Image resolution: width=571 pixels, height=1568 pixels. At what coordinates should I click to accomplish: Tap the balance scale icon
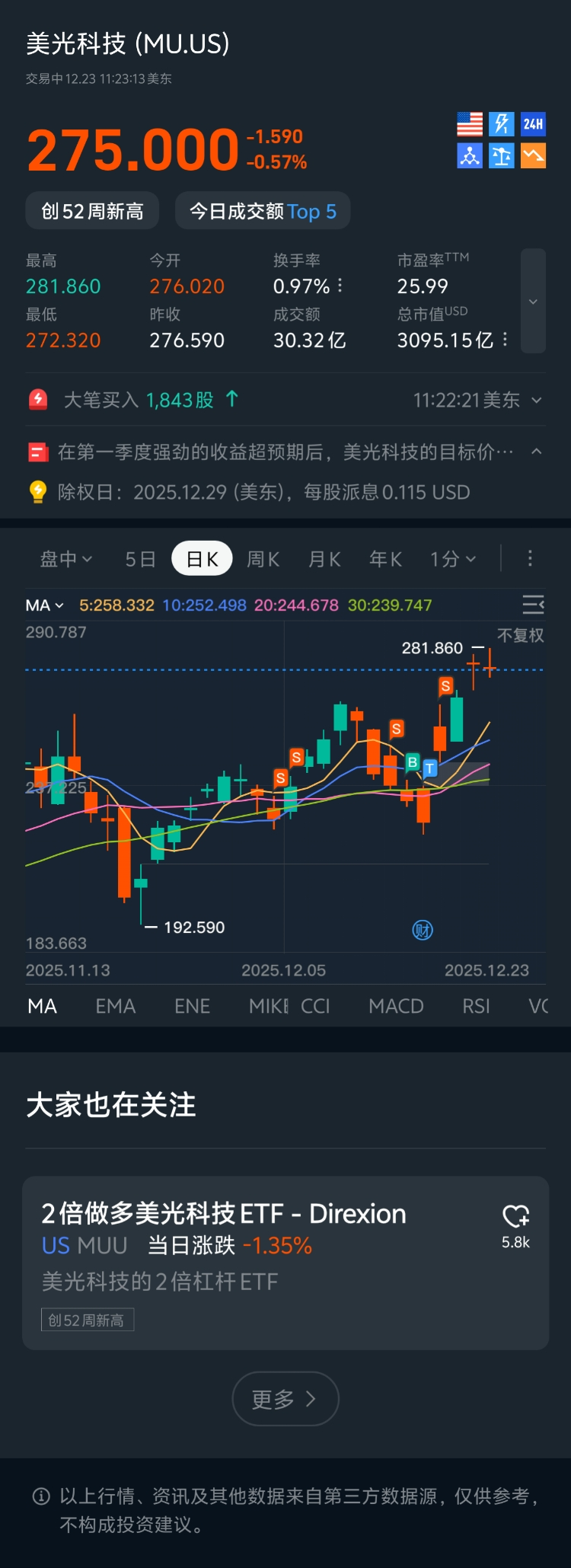[502, 156]
